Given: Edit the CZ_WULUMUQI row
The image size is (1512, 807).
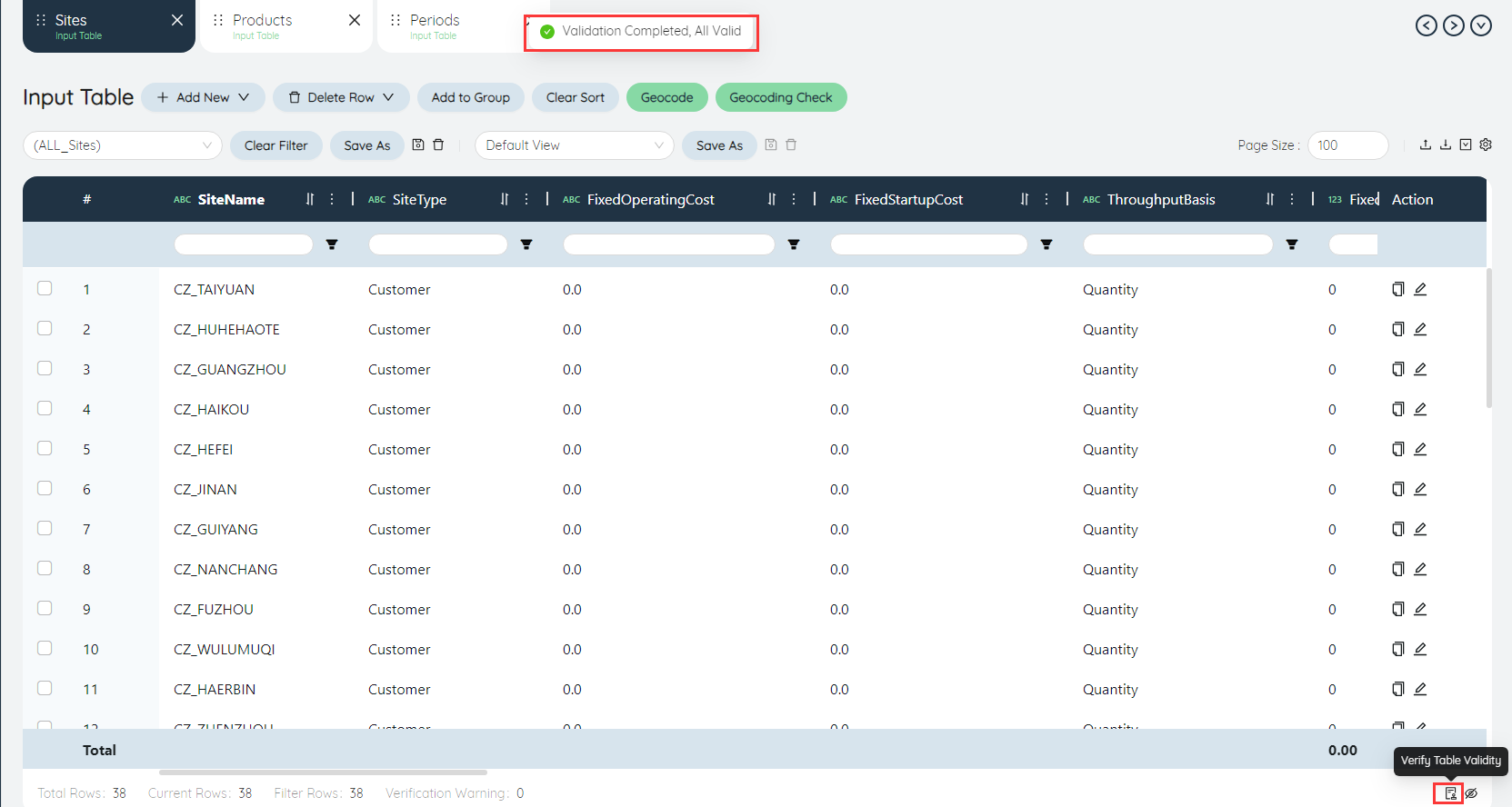Looking at the screenshot, I should tap(1420, 649).
